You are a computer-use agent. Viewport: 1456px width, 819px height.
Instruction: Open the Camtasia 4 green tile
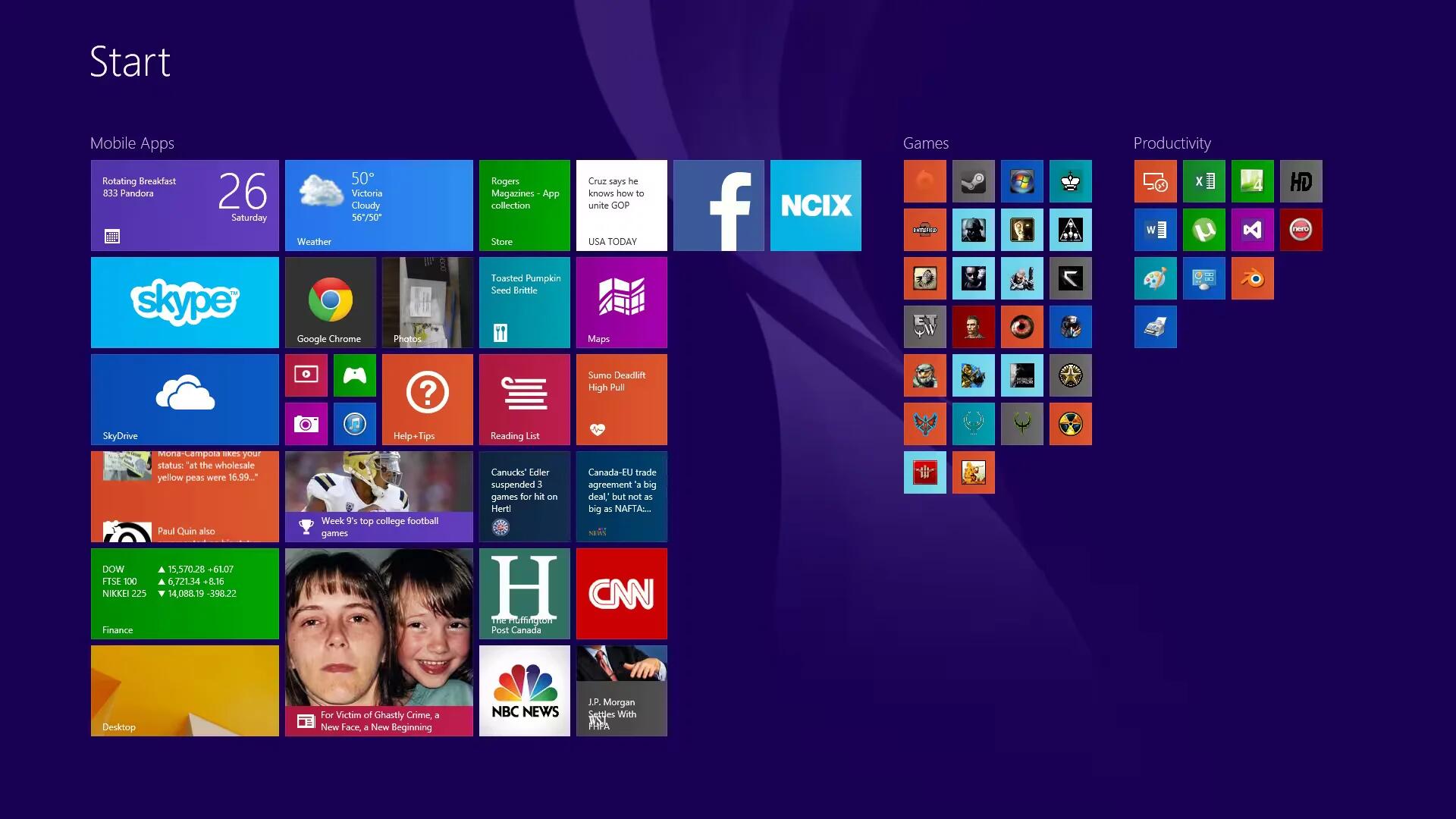point(1252,181)
